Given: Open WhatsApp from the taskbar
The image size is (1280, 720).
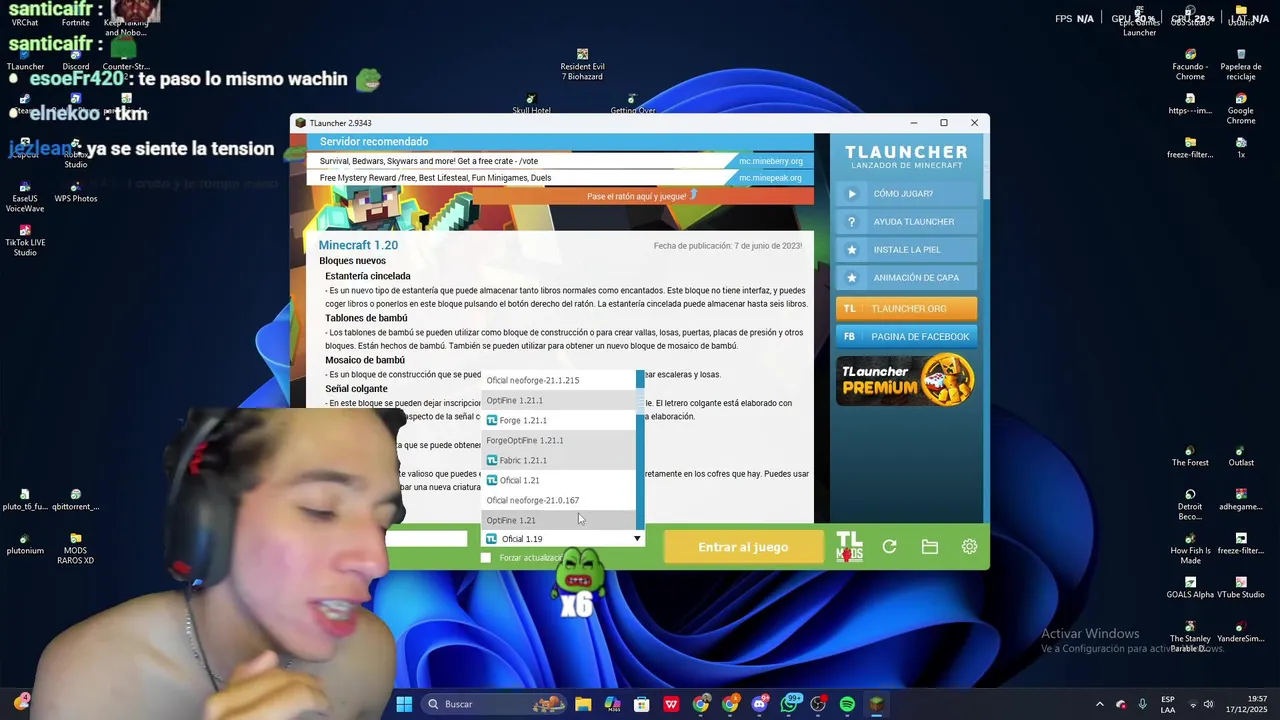Looking at the screenshot, I should pos(789,704).
